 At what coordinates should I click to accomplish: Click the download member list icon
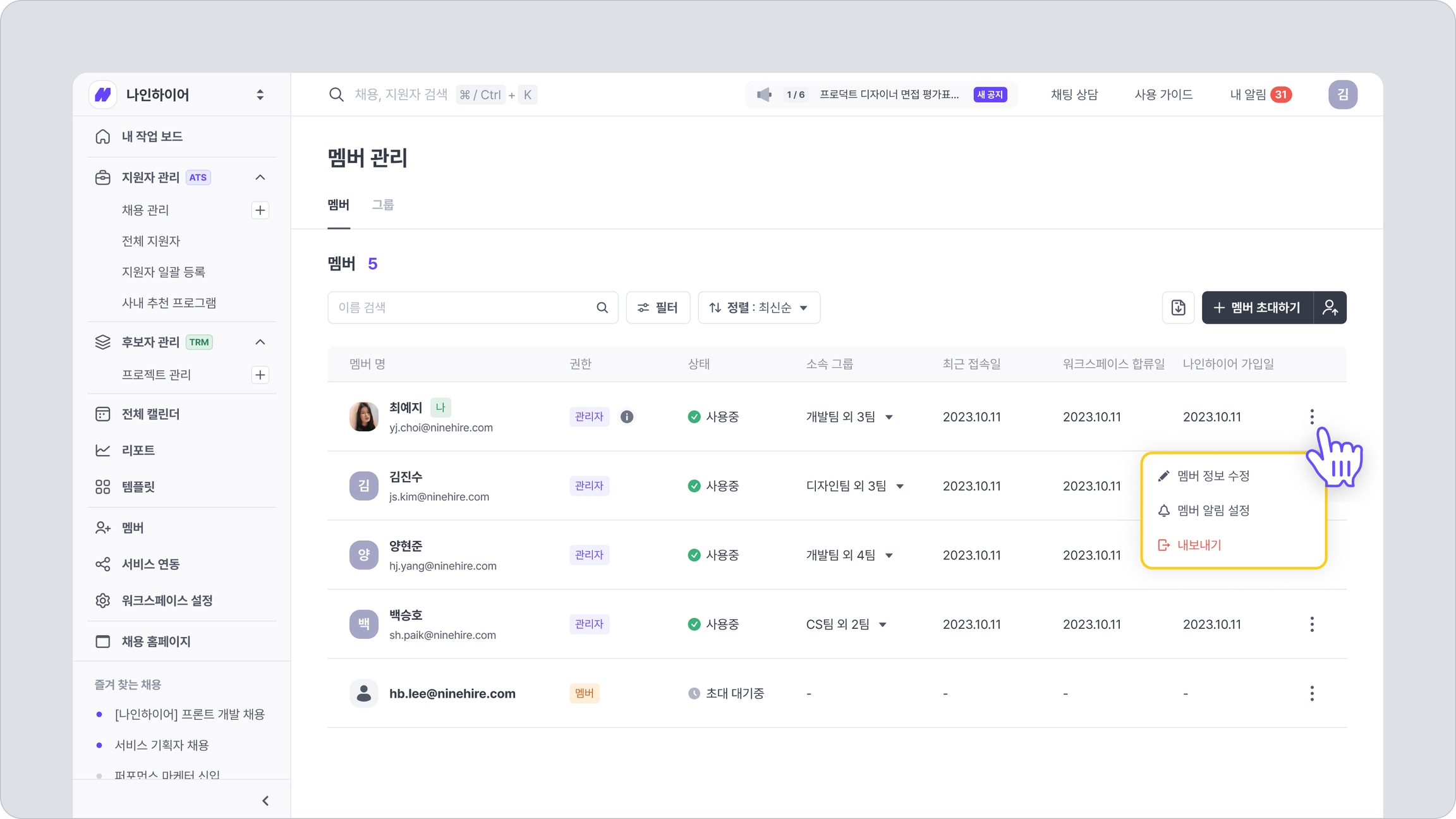[1178, 308]
